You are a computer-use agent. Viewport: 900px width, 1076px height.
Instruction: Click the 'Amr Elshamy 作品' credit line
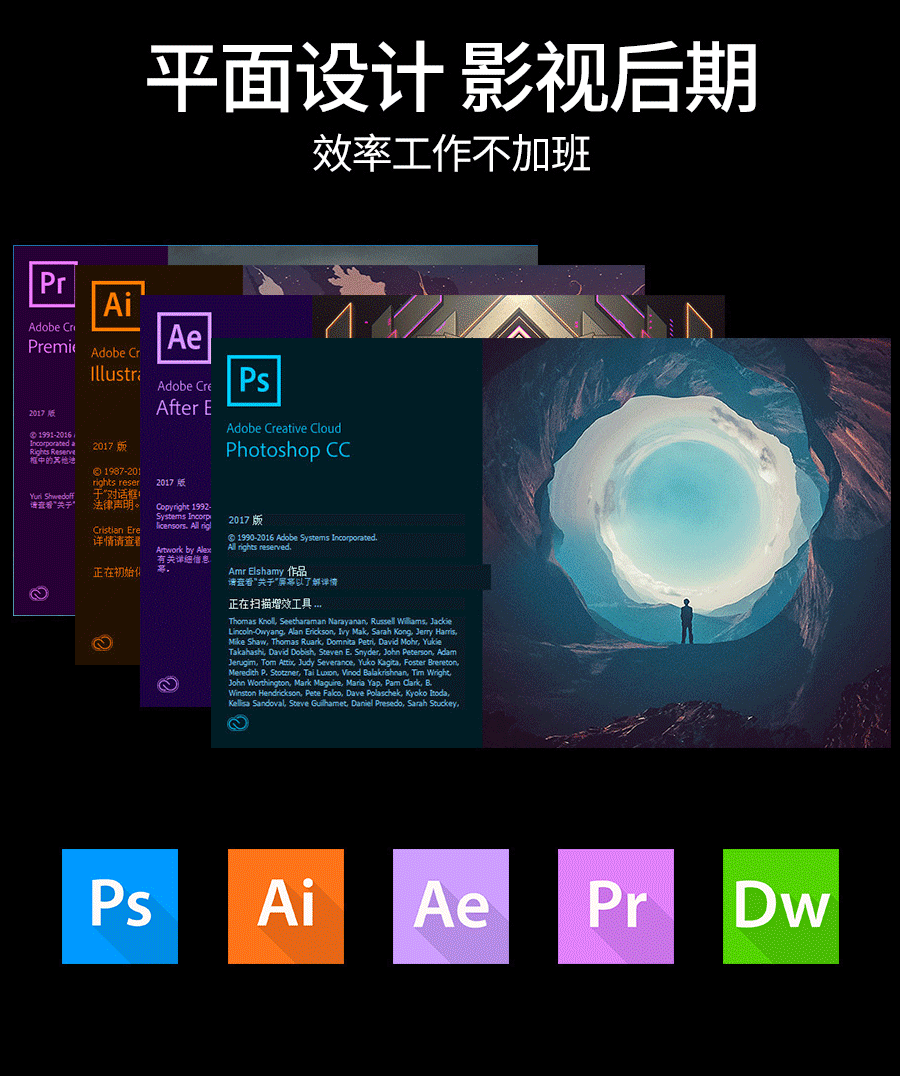pyautogui.click(x=268, y=571)
